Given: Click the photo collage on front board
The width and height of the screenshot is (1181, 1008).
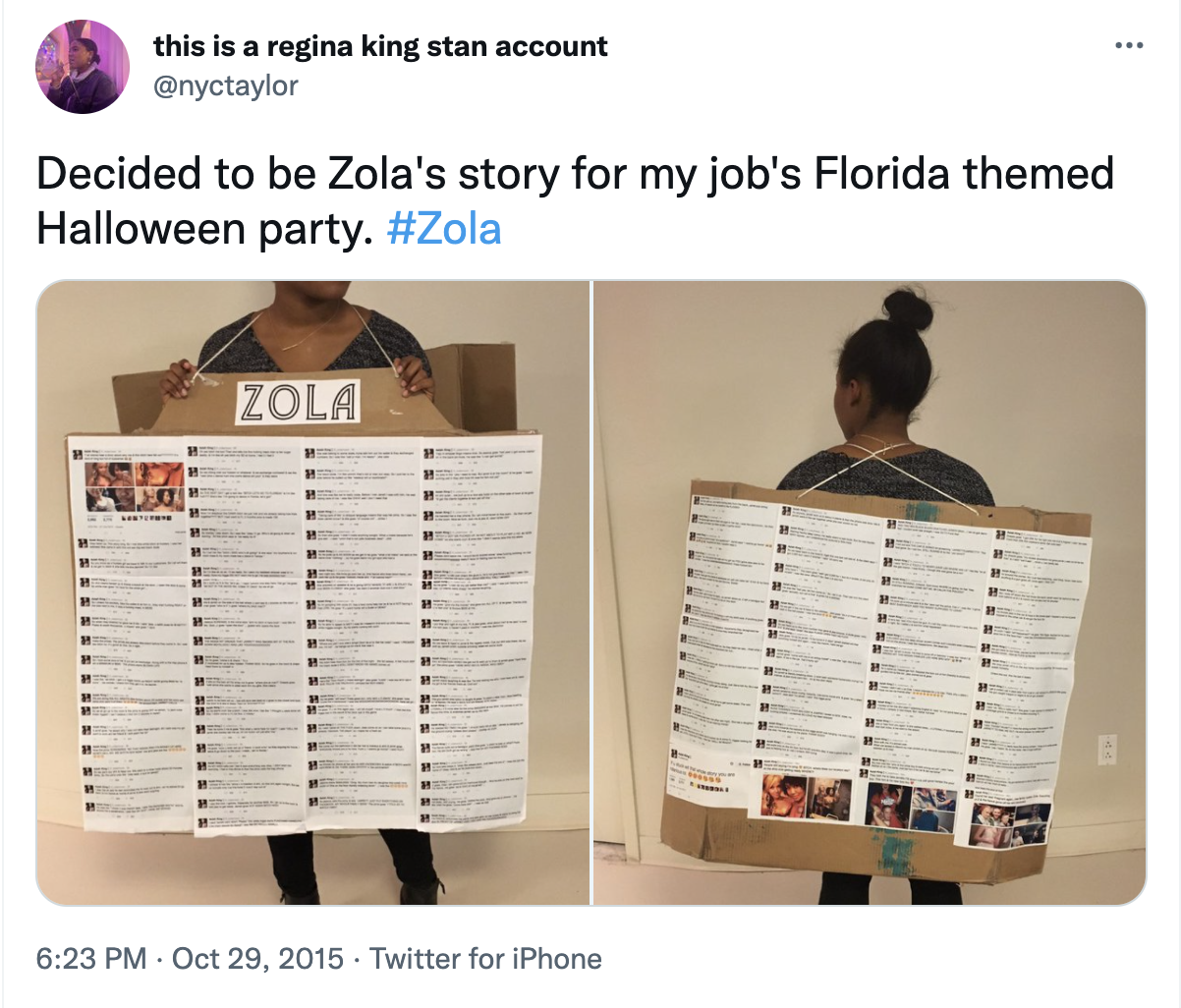Looking at the screenshot, I should [135, 488].
